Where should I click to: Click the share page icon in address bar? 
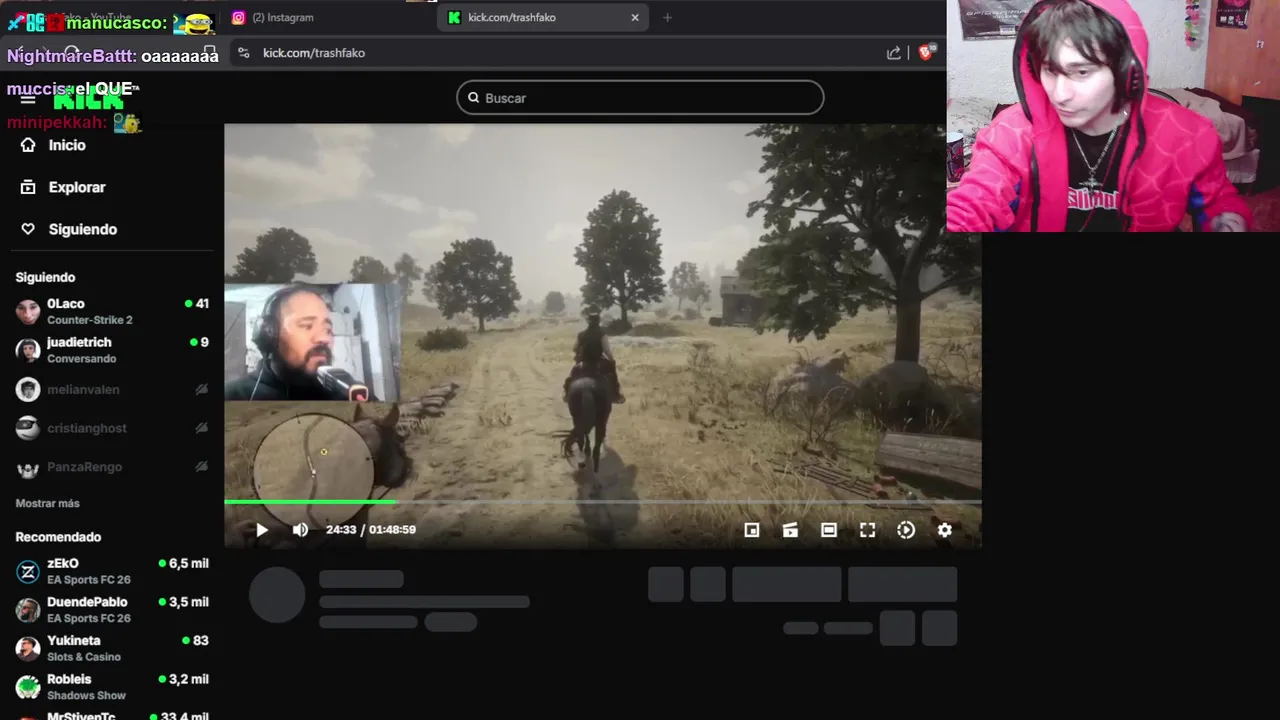(x=894, y=53)
